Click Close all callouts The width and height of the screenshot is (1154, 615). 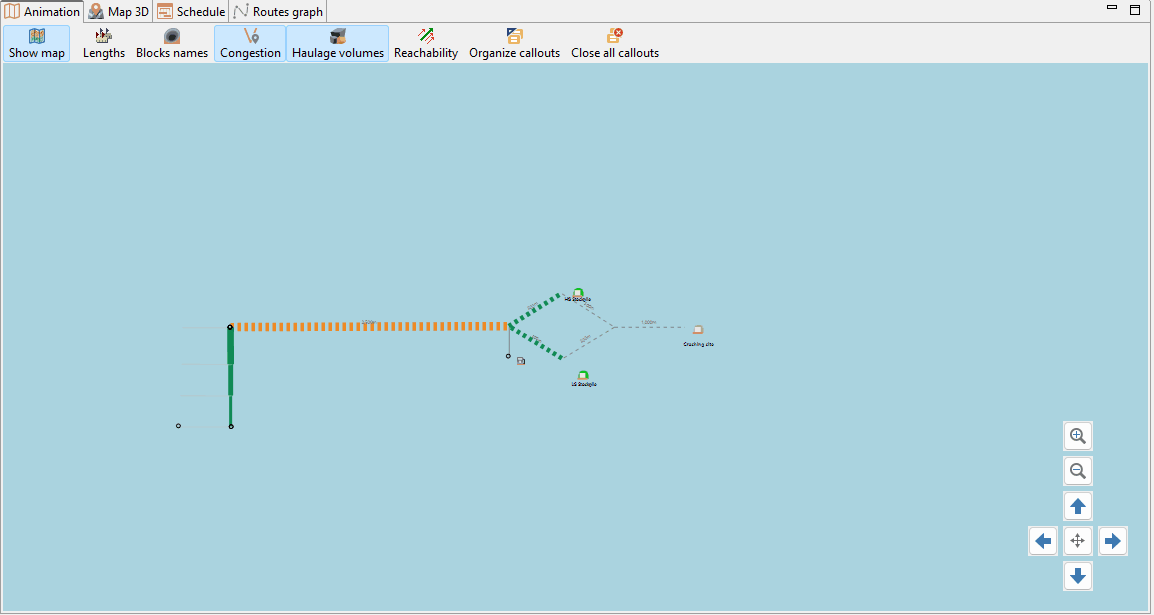tap(615, 43)
